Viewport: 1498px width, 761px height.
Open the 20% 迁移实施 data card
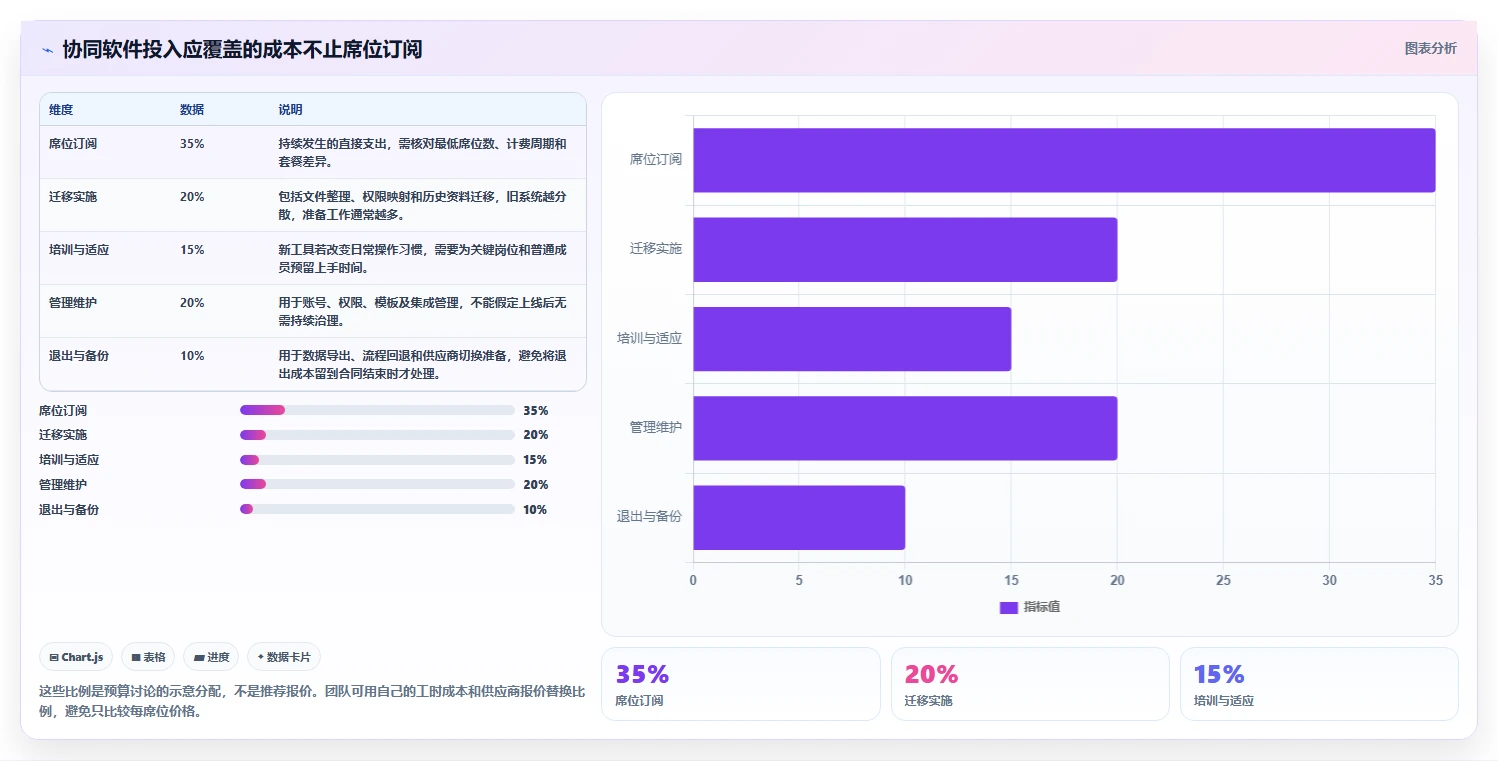click(1030, 684)
